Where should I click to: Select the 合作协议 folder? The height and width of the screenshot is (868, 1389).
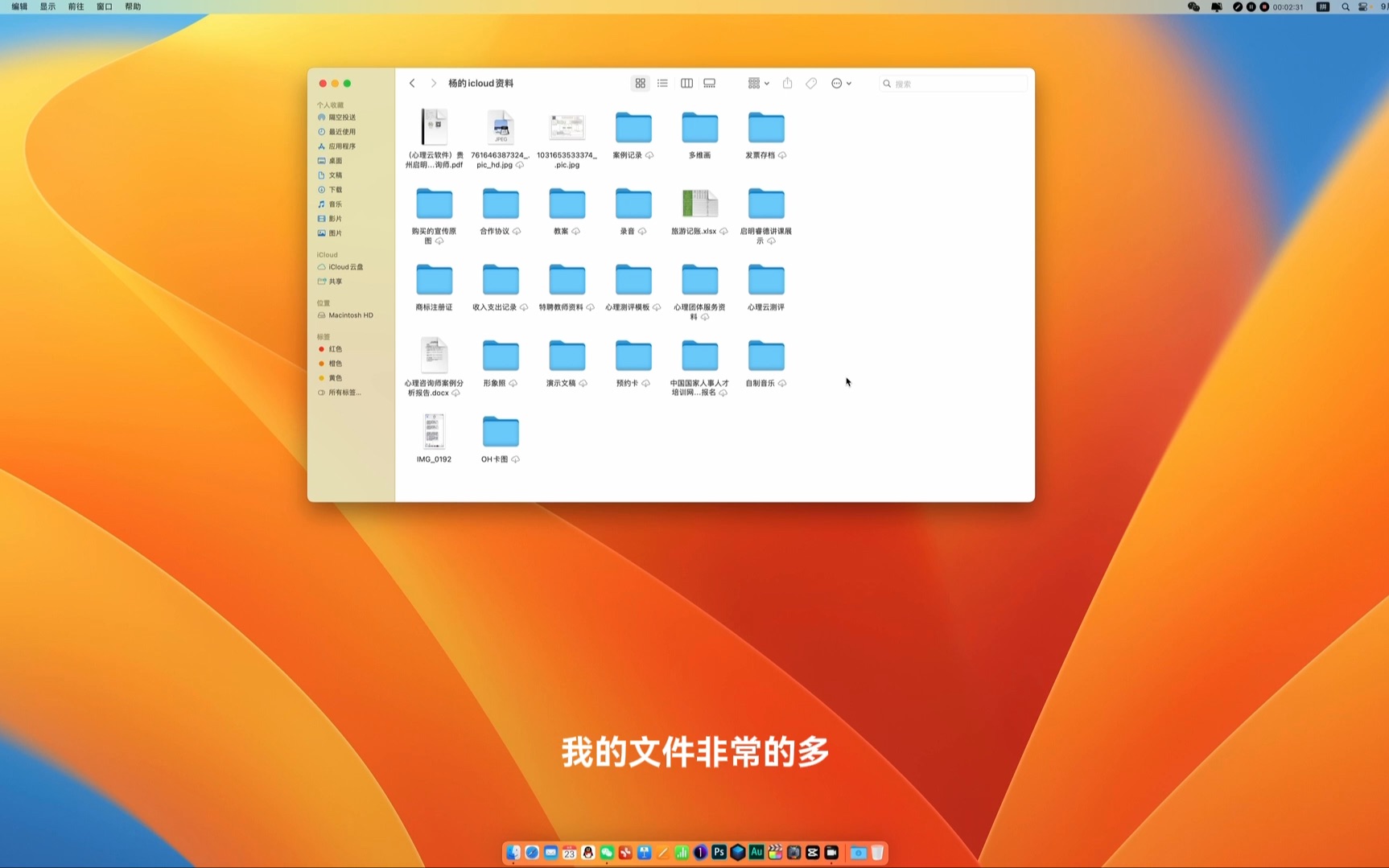tap(501, 204)
